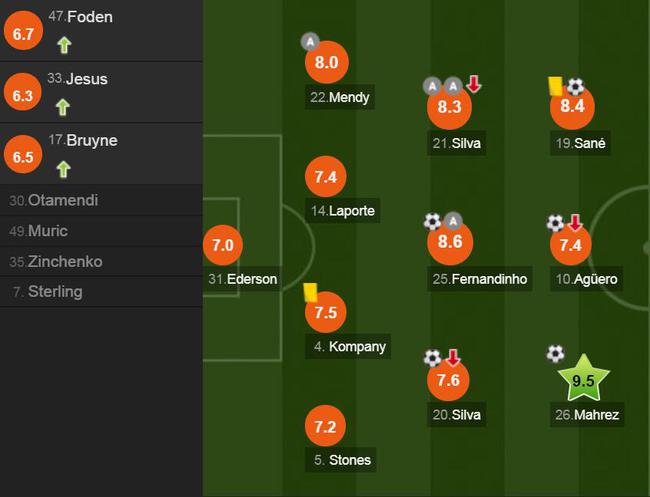650x497 pixels.
Task: Click Fernandinho's 8.6 rating circle
Action: click(x=450, y=242)
